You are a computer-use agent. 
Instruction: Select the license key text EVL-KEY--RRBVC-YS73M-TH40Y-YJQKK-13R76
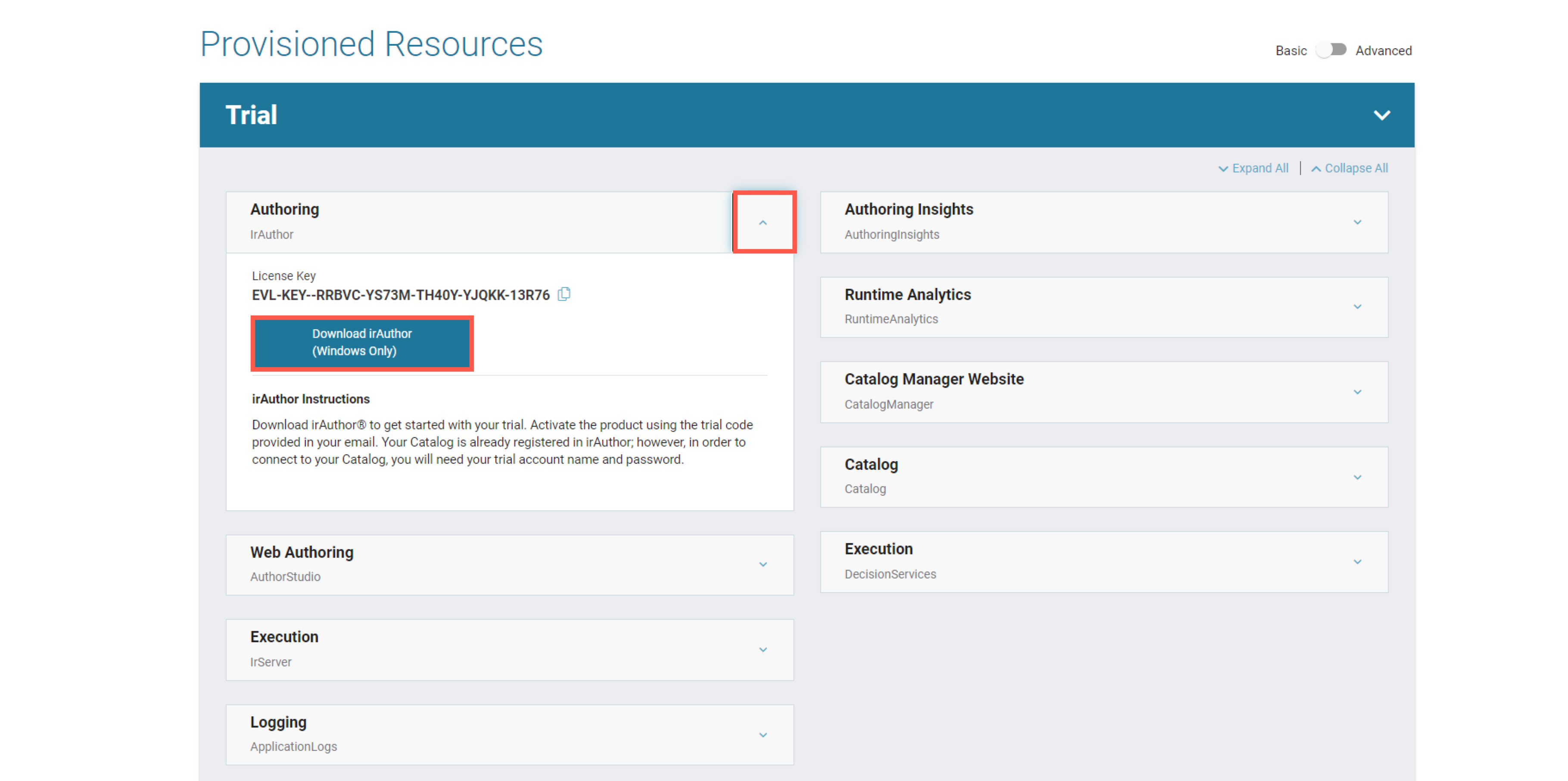coord(401,296)
